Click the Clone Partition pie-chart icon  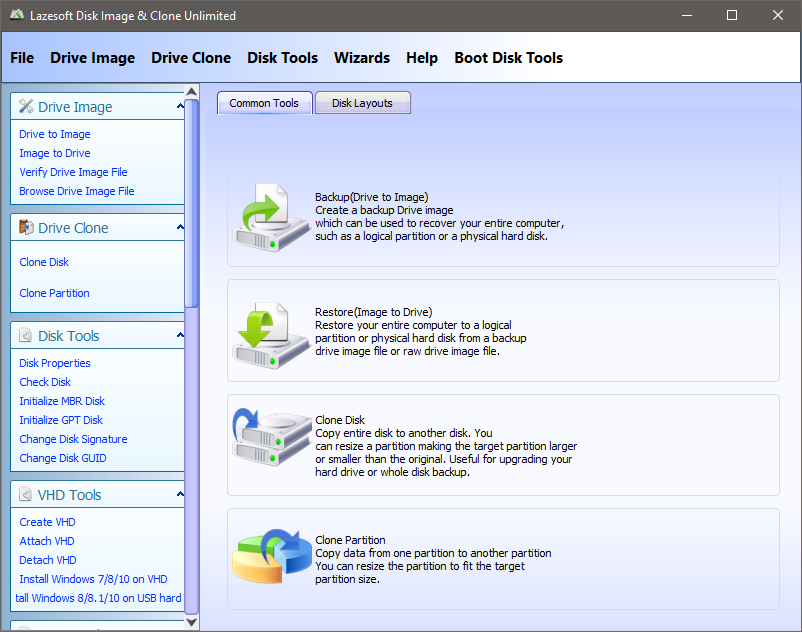(272, 556)
